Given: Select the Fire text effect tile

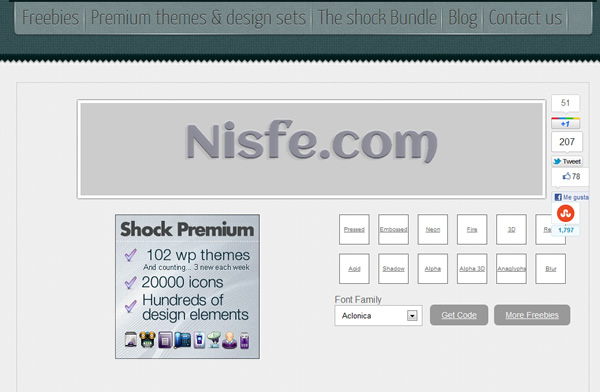Looking at the screenshot, I should click(472, 229).
